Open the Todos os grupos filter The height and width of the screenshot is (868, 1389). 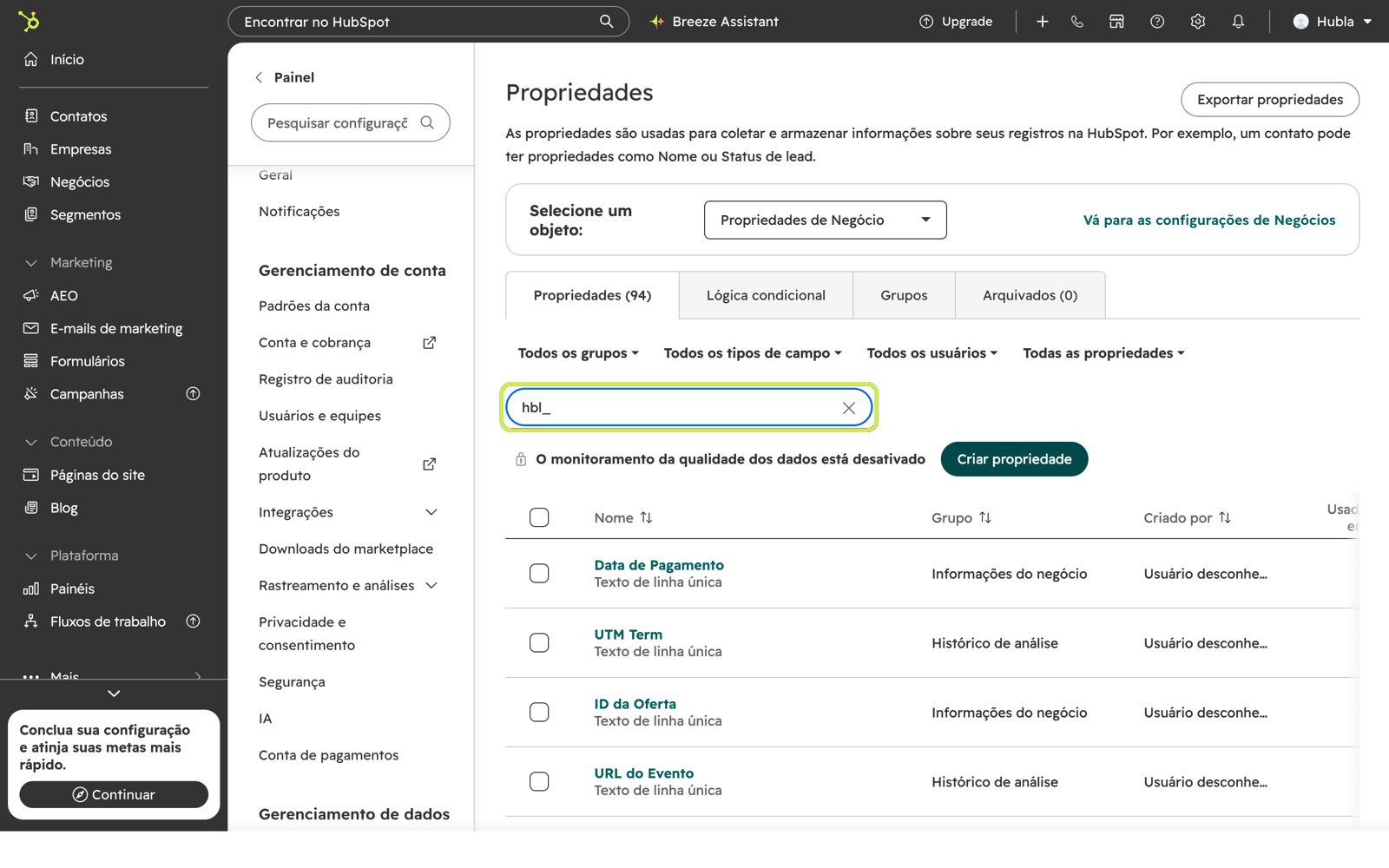pos(578,353)
